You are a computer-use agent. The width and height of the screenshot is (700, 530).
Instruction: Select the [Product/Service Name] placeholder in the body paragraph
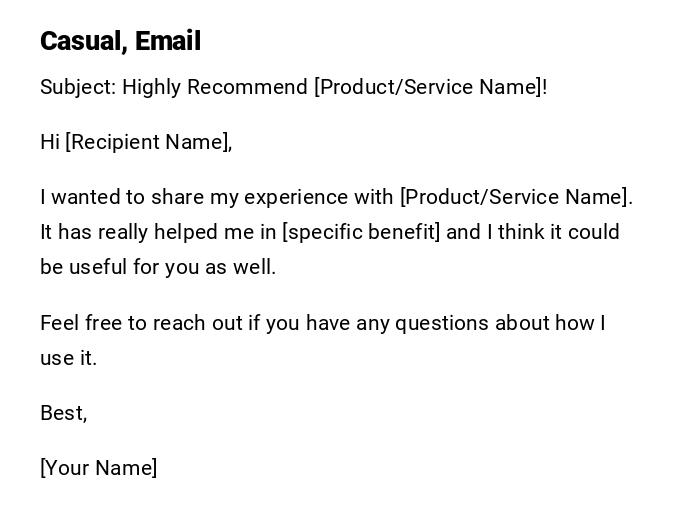pos(513,197)
